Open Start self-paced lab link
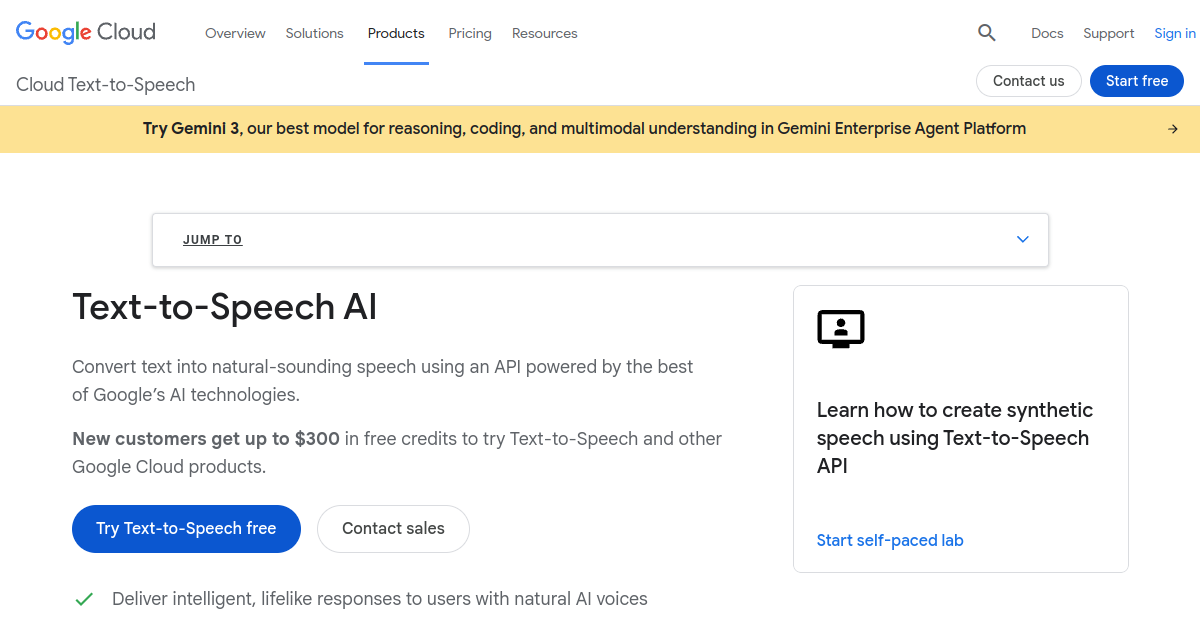The image size is (1200, 630). click(890, 540)
